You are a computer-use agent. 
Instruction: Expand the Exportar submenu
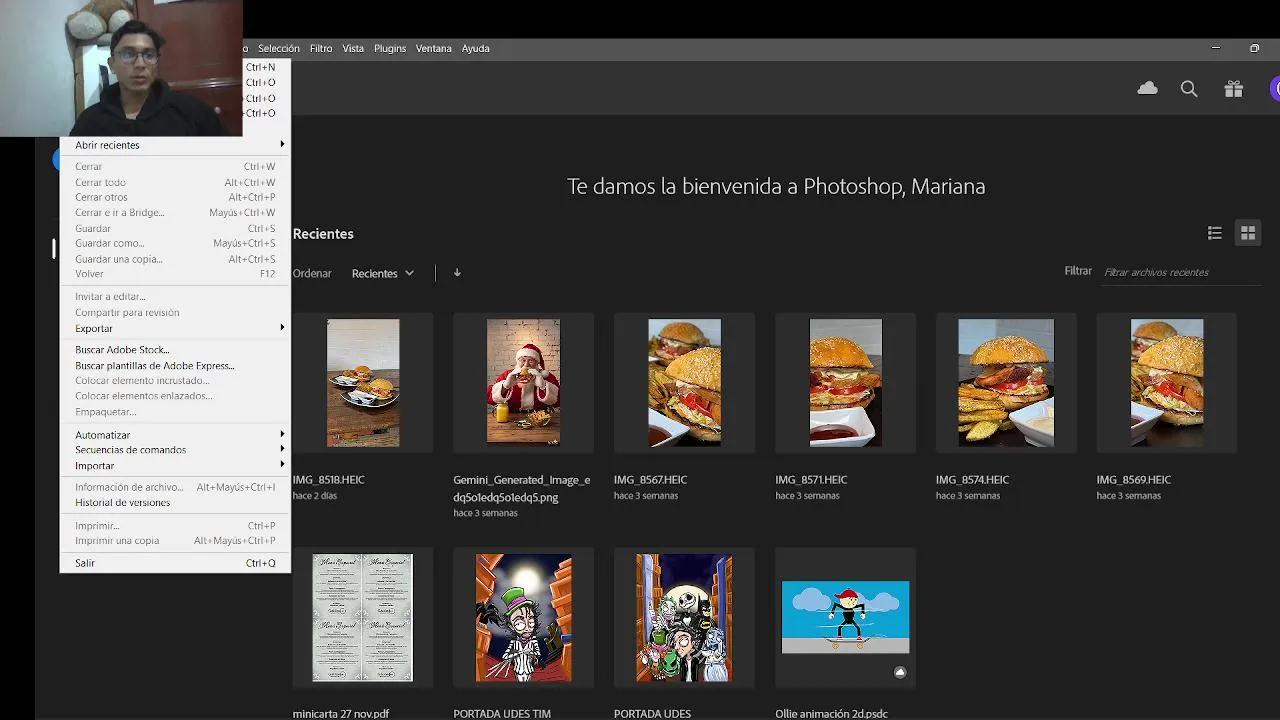tap(175, 328)
